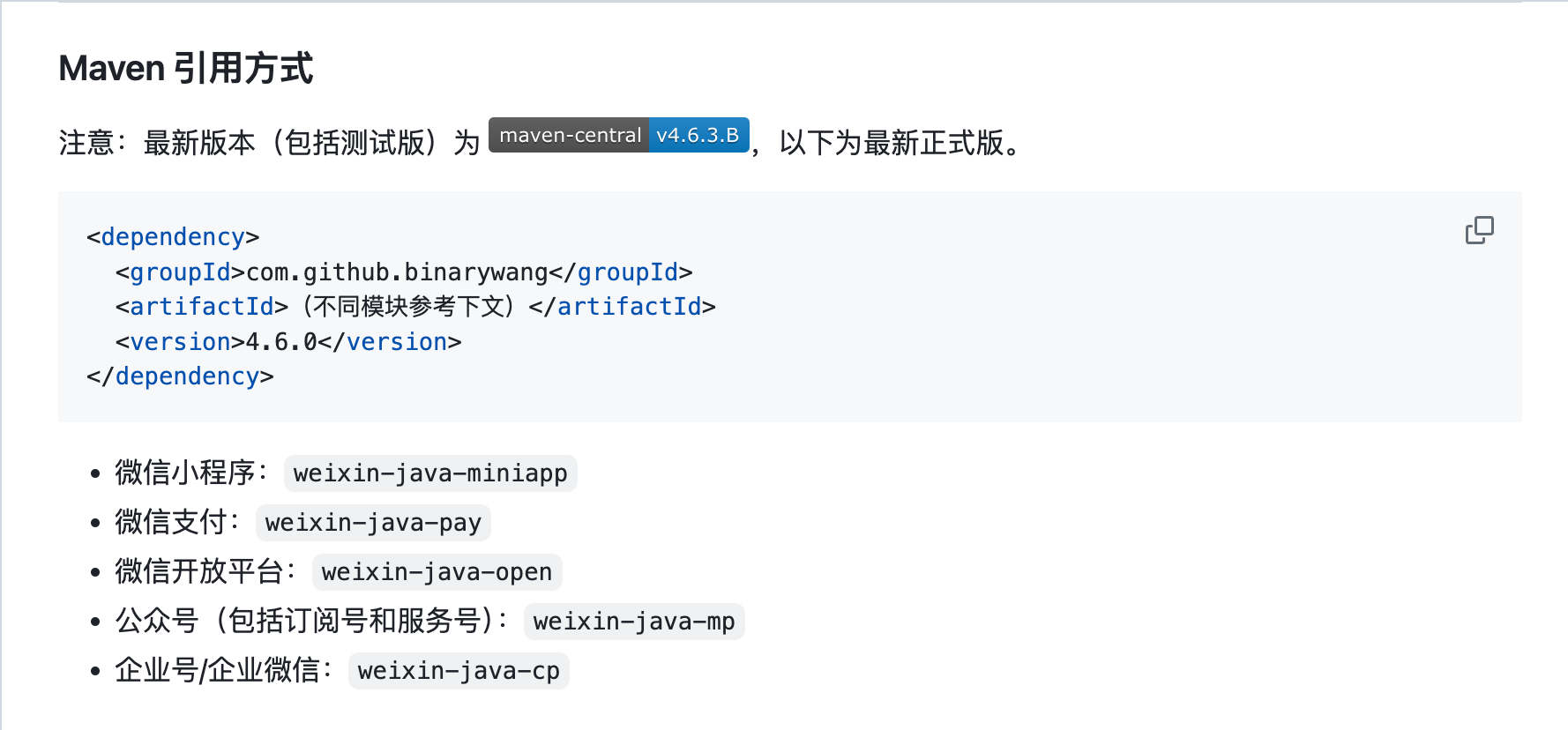Click the opening dependency tag

coord(173,237)
